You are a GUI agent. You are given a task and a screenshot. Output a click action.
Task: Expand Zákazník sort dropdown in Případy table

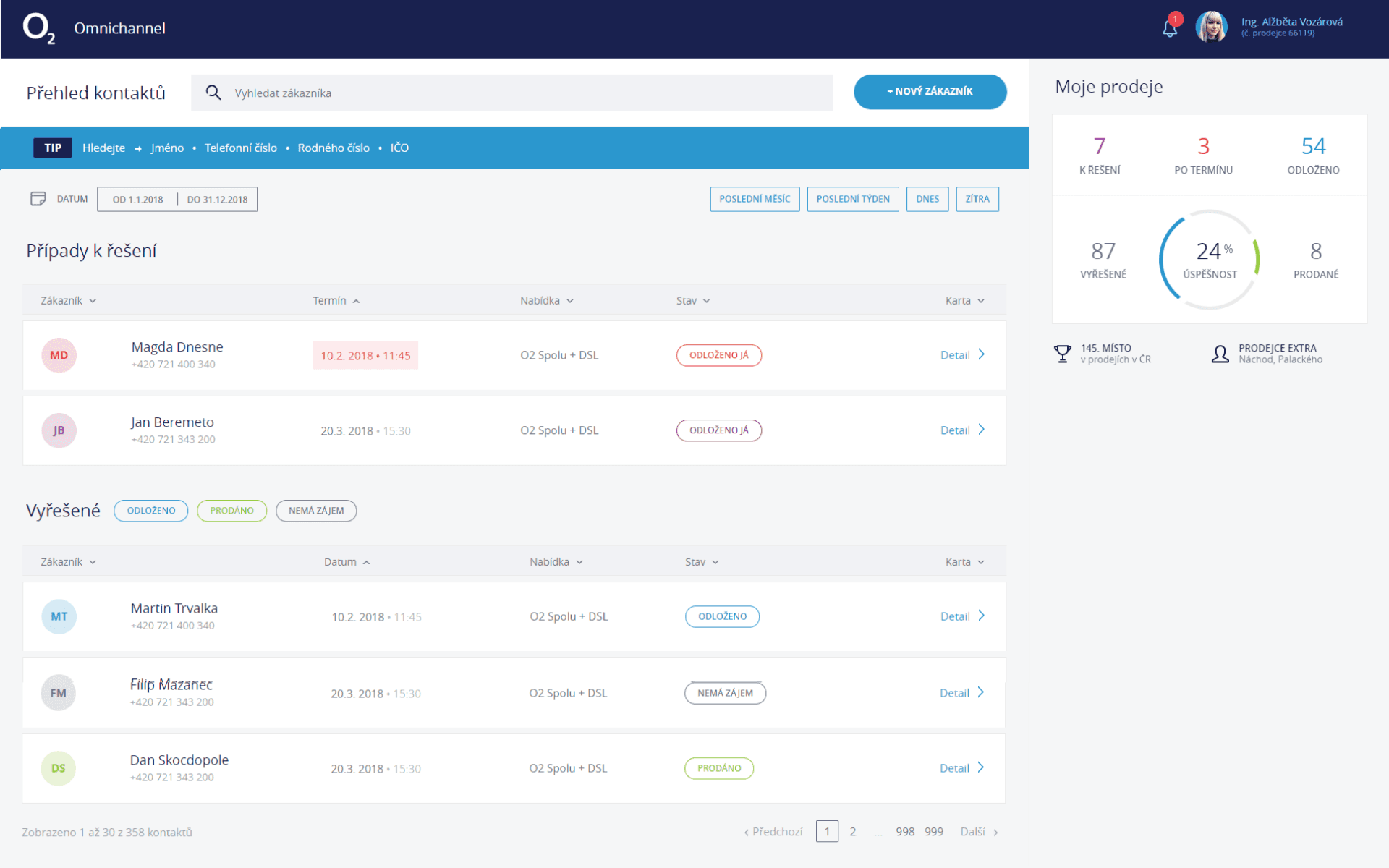point(68,301)
